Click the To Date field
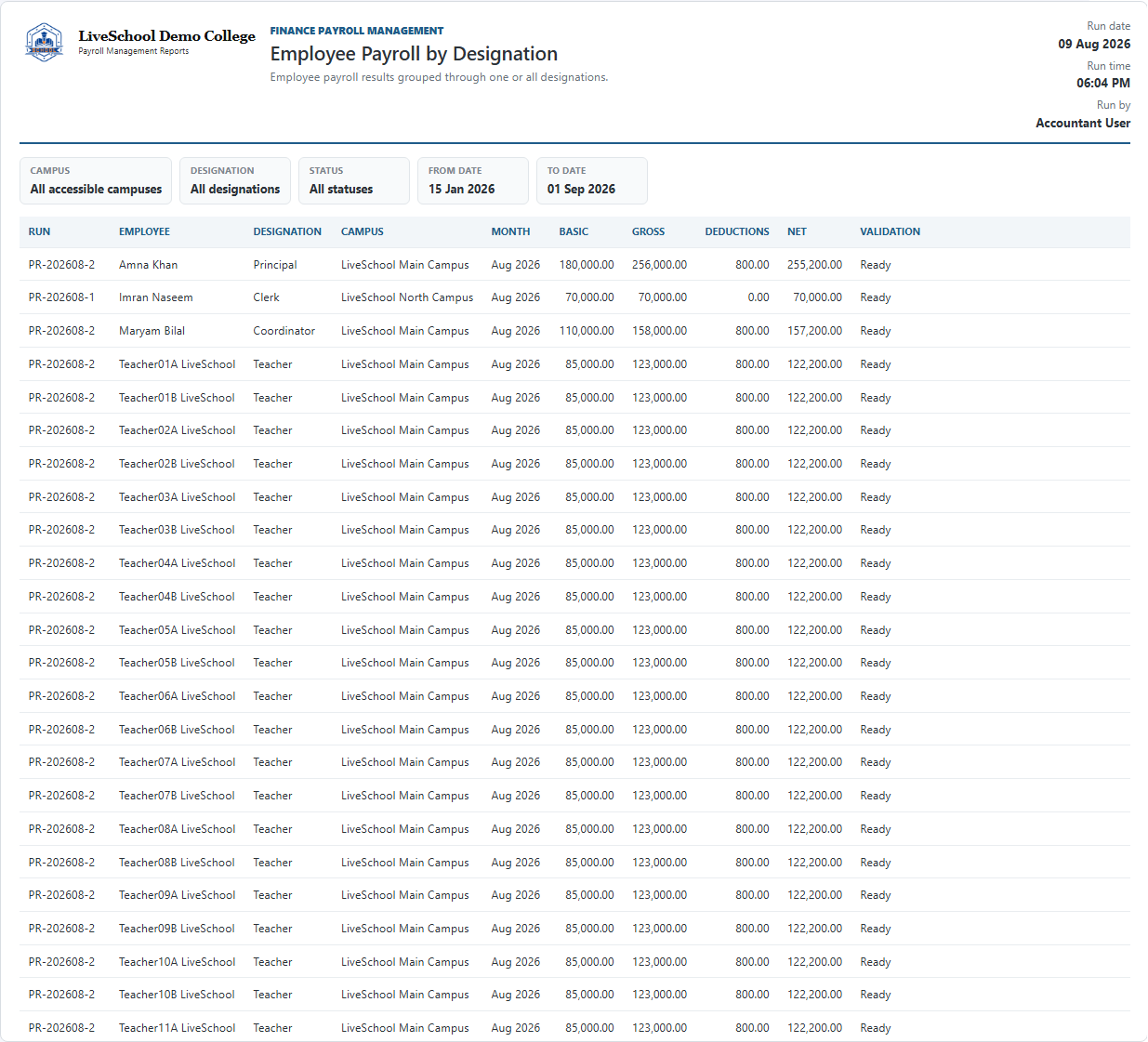 [592, 180]
